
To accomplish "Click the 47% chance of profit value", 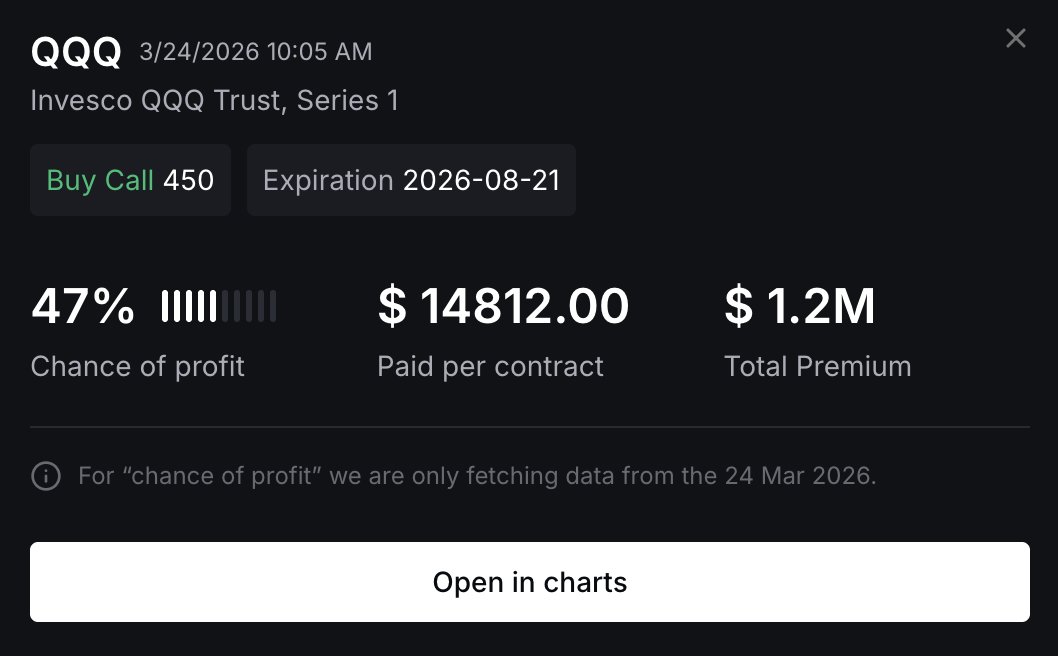I will (x=83, y=306).
